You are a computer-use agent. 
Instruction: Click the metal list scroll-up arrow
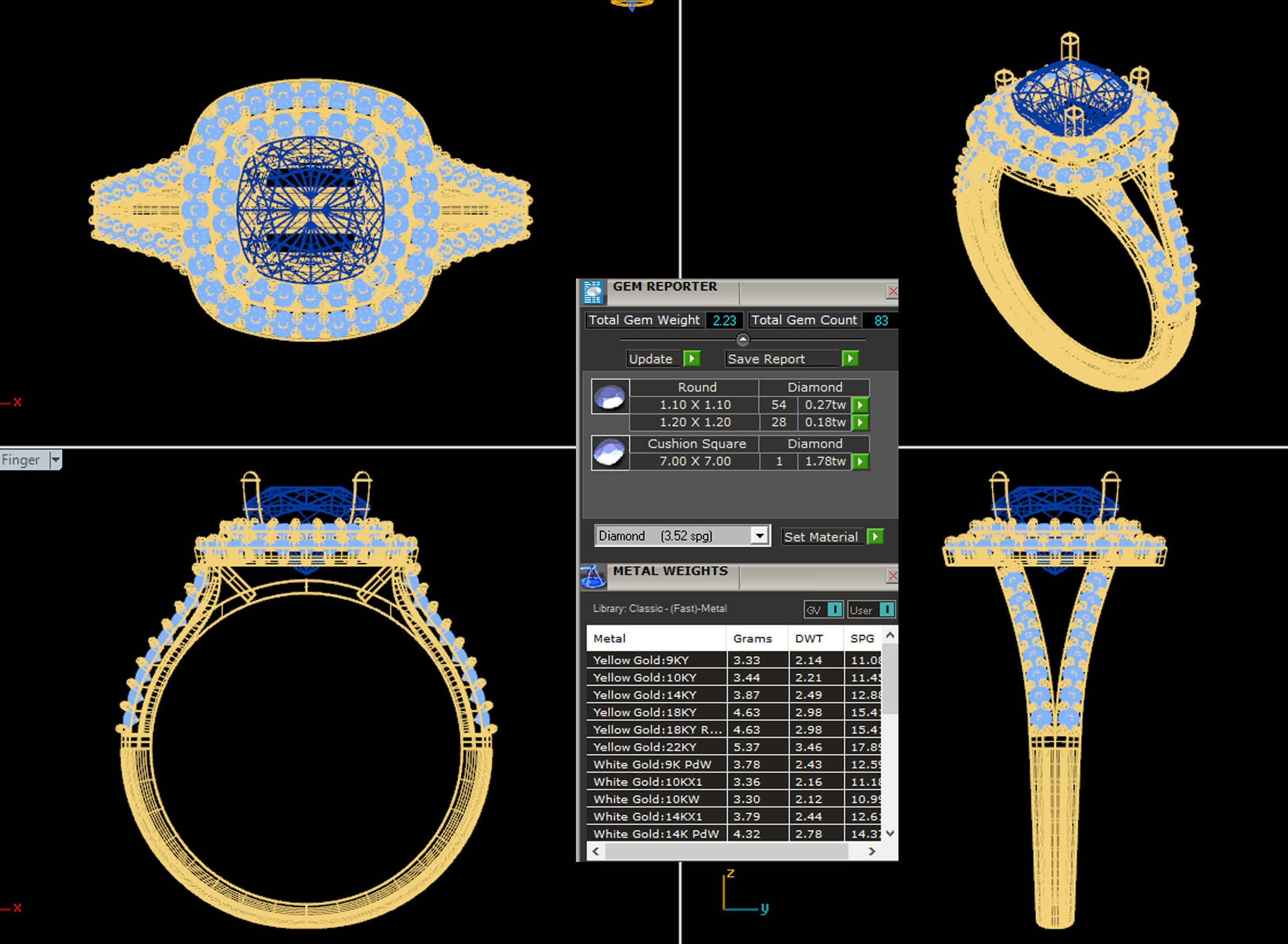tap(890, 635)
